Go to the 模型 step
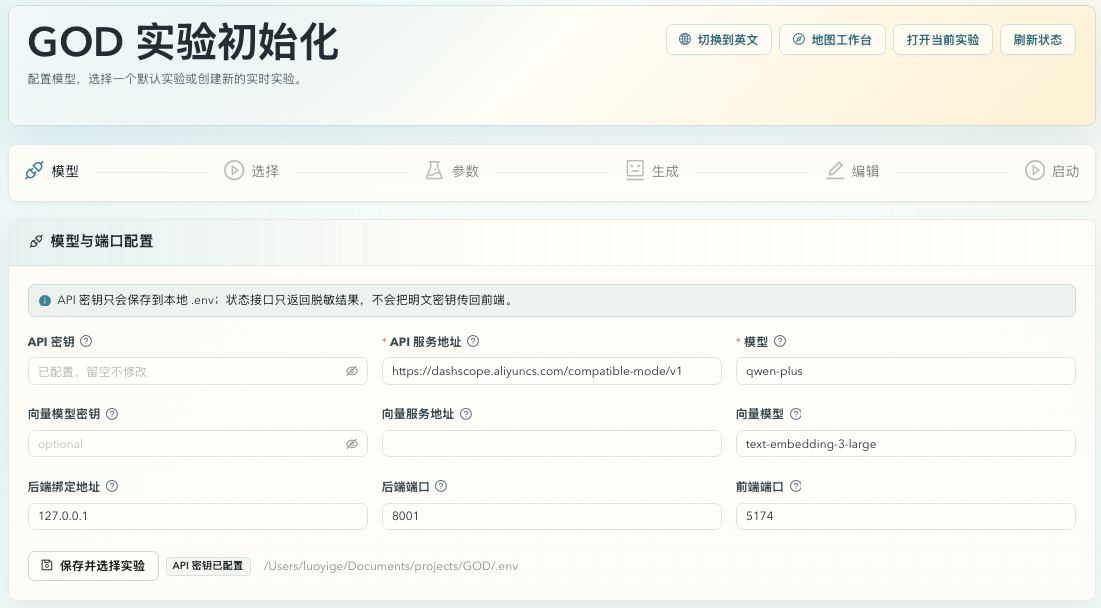 [52, 171]
